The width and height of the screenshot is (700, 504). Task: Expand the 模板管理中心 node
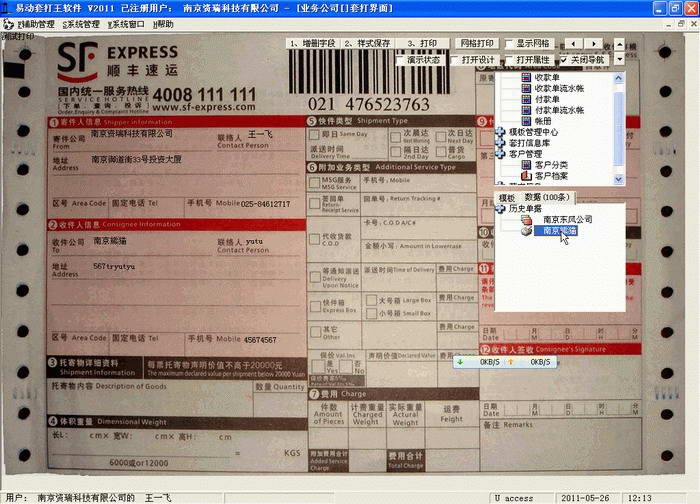click(500, 132)
